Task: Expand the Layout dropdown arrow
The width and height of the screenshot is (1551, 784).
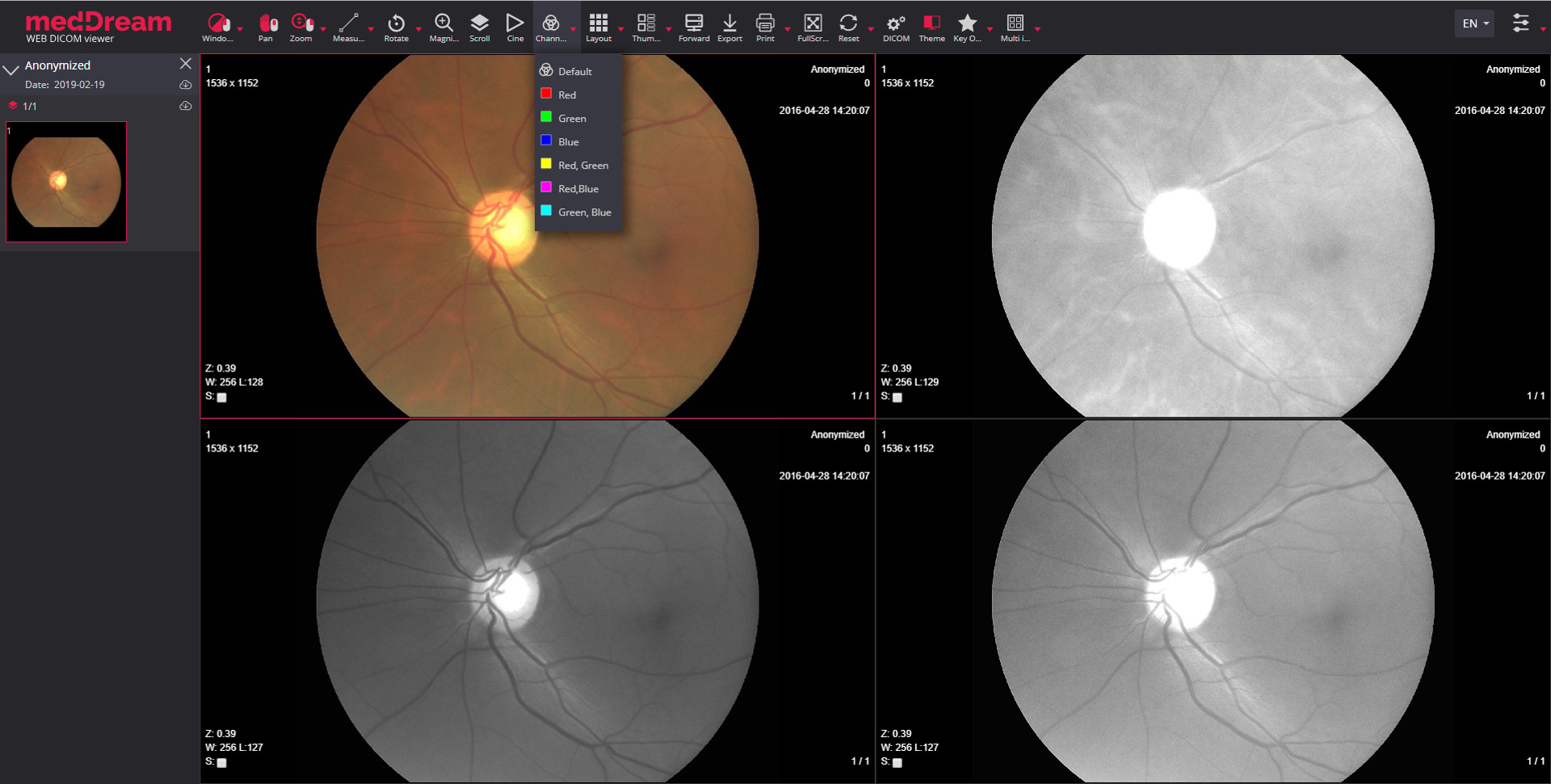Action: 621,29
